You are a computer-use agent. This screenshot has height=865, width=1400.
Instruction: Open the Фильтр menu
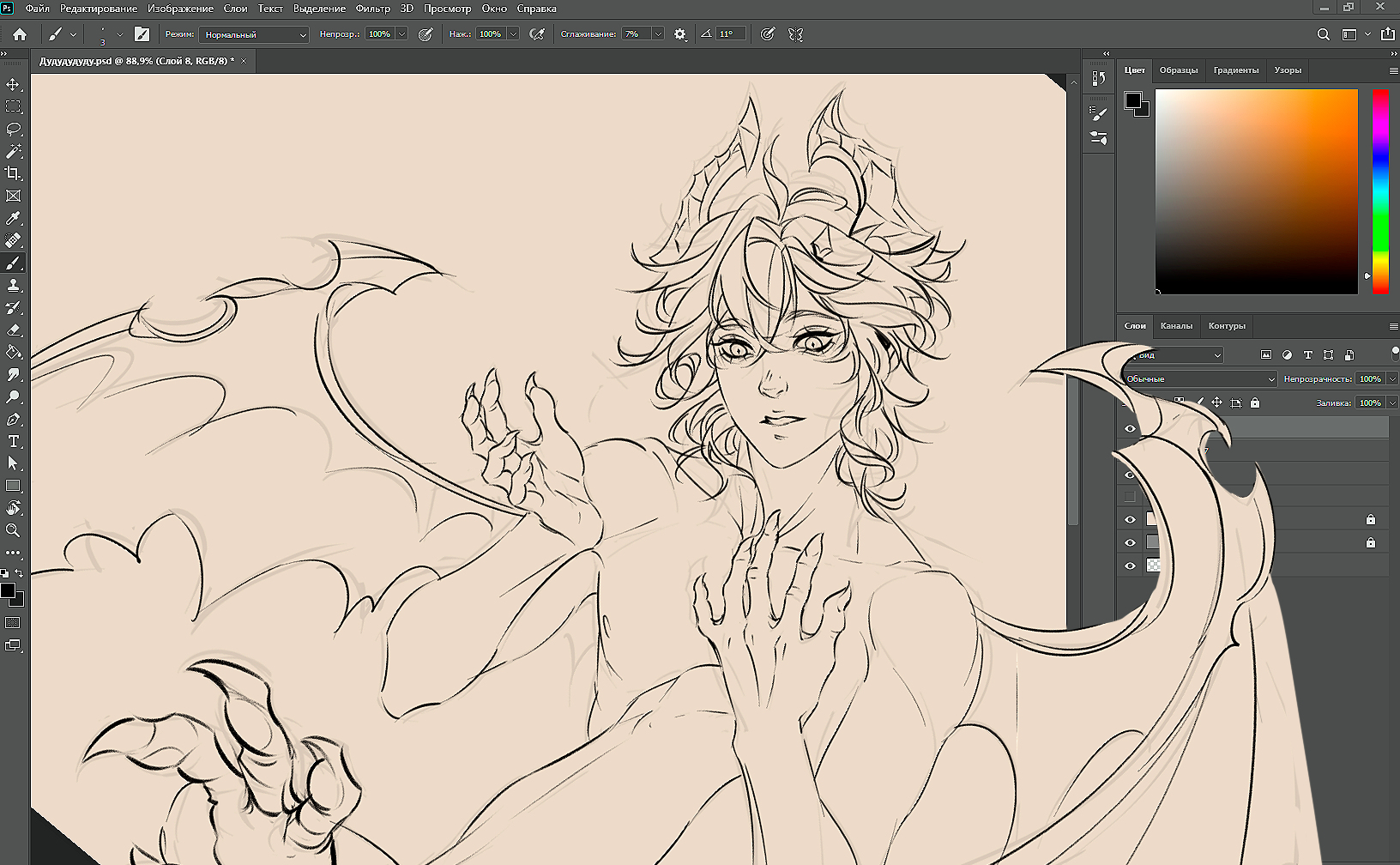[372, 9]
